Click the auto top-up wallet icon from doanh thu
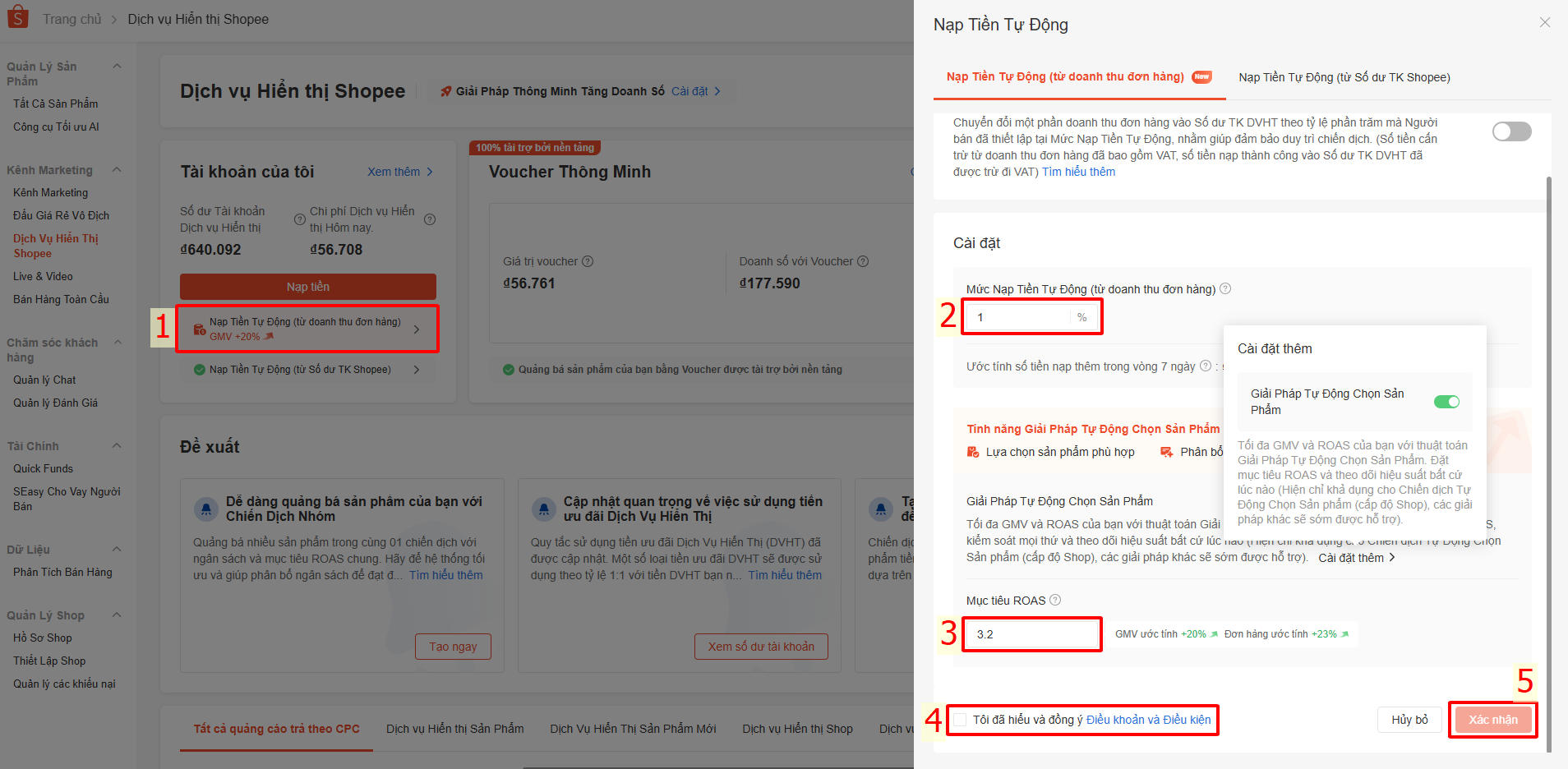Screen dimensions: 1568x769 click(x=200, y=329)
